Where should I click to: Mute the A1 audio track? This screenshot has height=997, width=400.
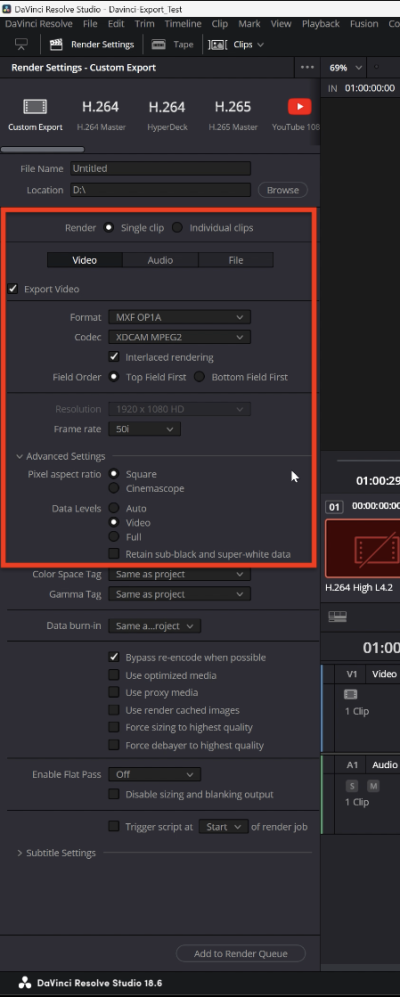tap(373, 787)
